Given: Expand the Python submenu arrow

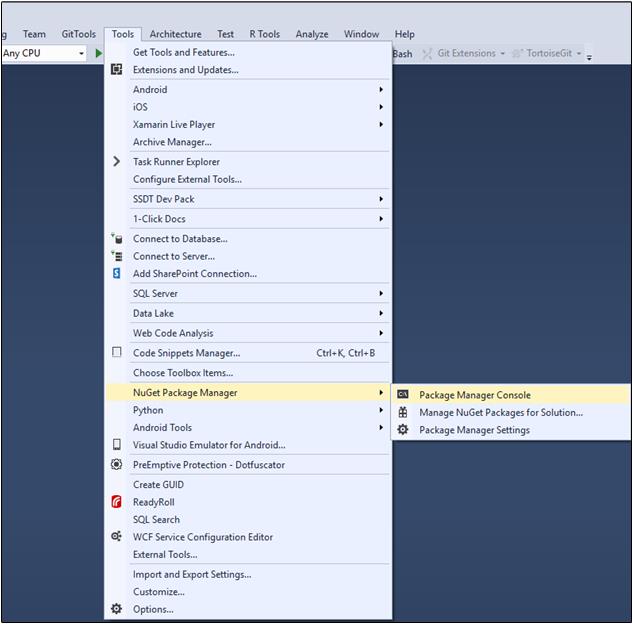Looking at the screenshot, I should click(x=381, y=410).
